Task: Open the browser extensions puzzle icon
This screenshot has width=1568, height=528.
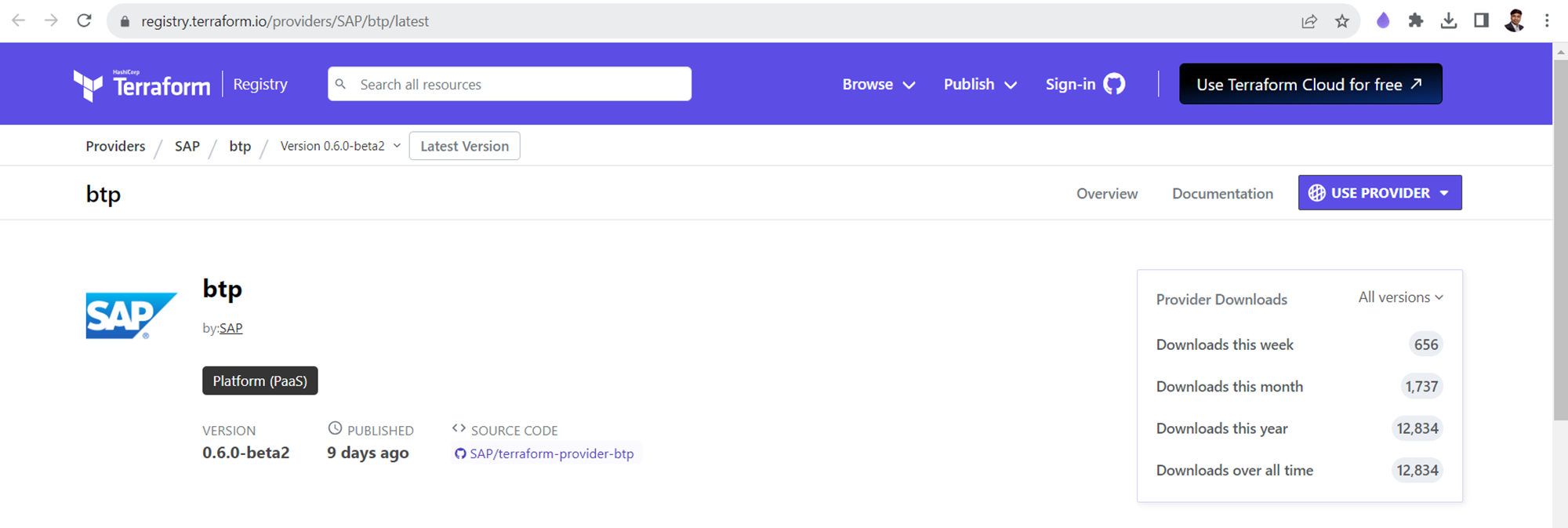Action: point(1415,21)
